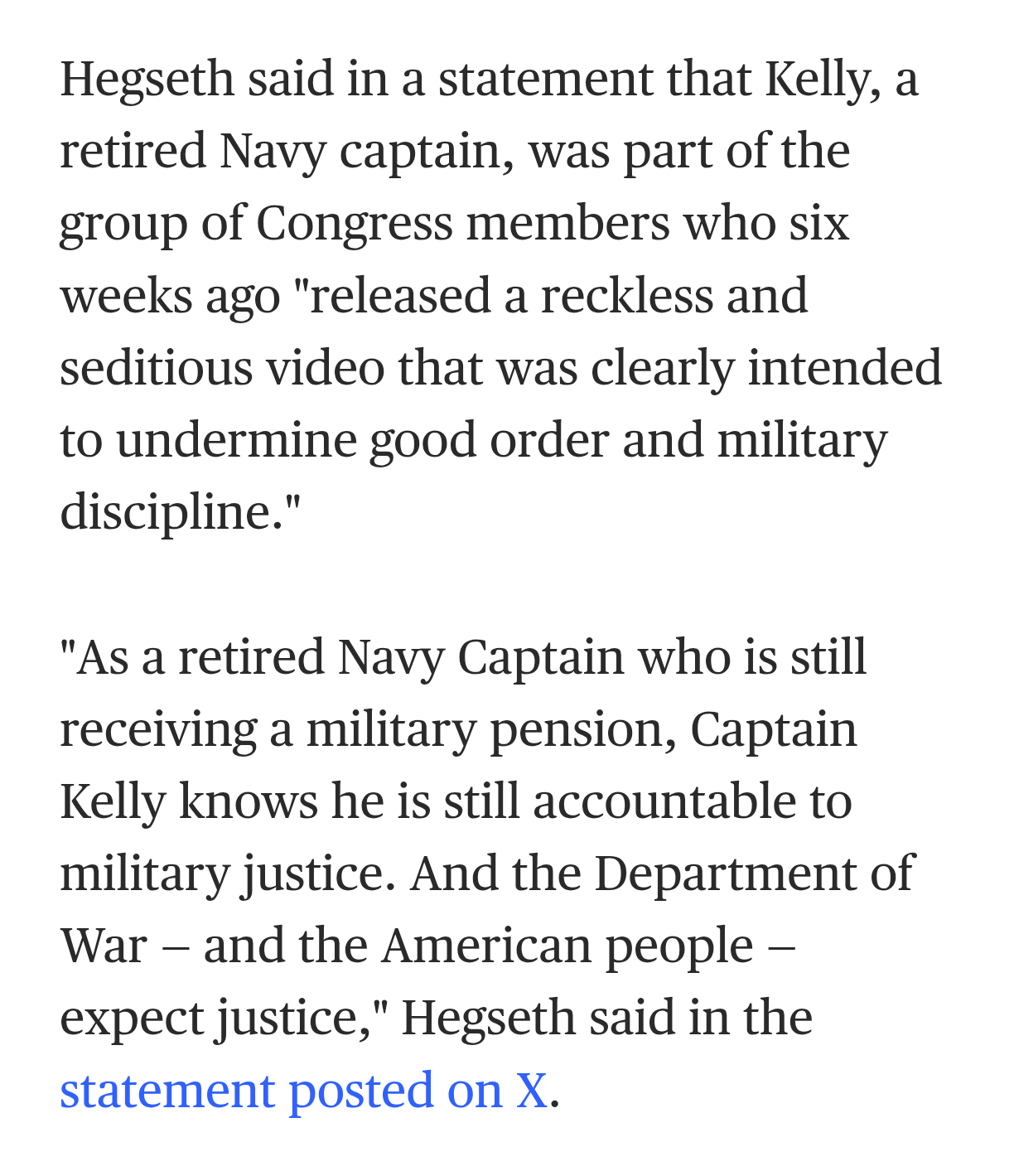The height and width of the screenshot is (1176, 1014).
Task: Click the phrase "weeks ago" in the first paragraph
Action: (170, 296)
